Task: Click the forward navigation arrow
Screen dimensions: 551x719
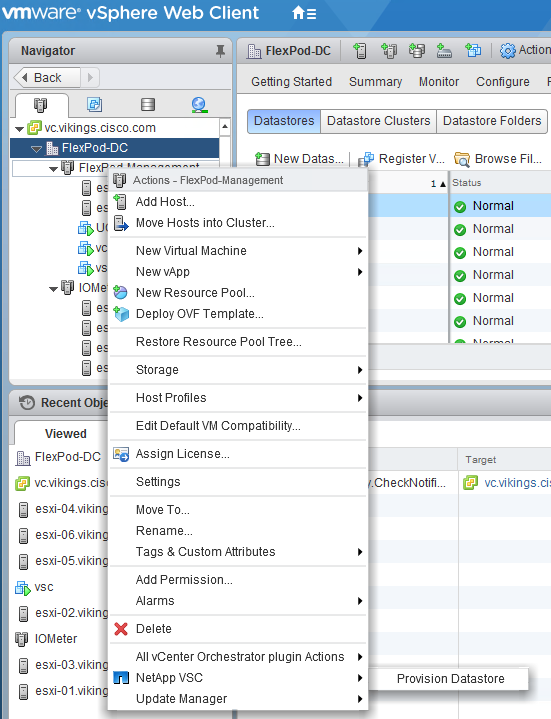Action: (x=90, y=77)
